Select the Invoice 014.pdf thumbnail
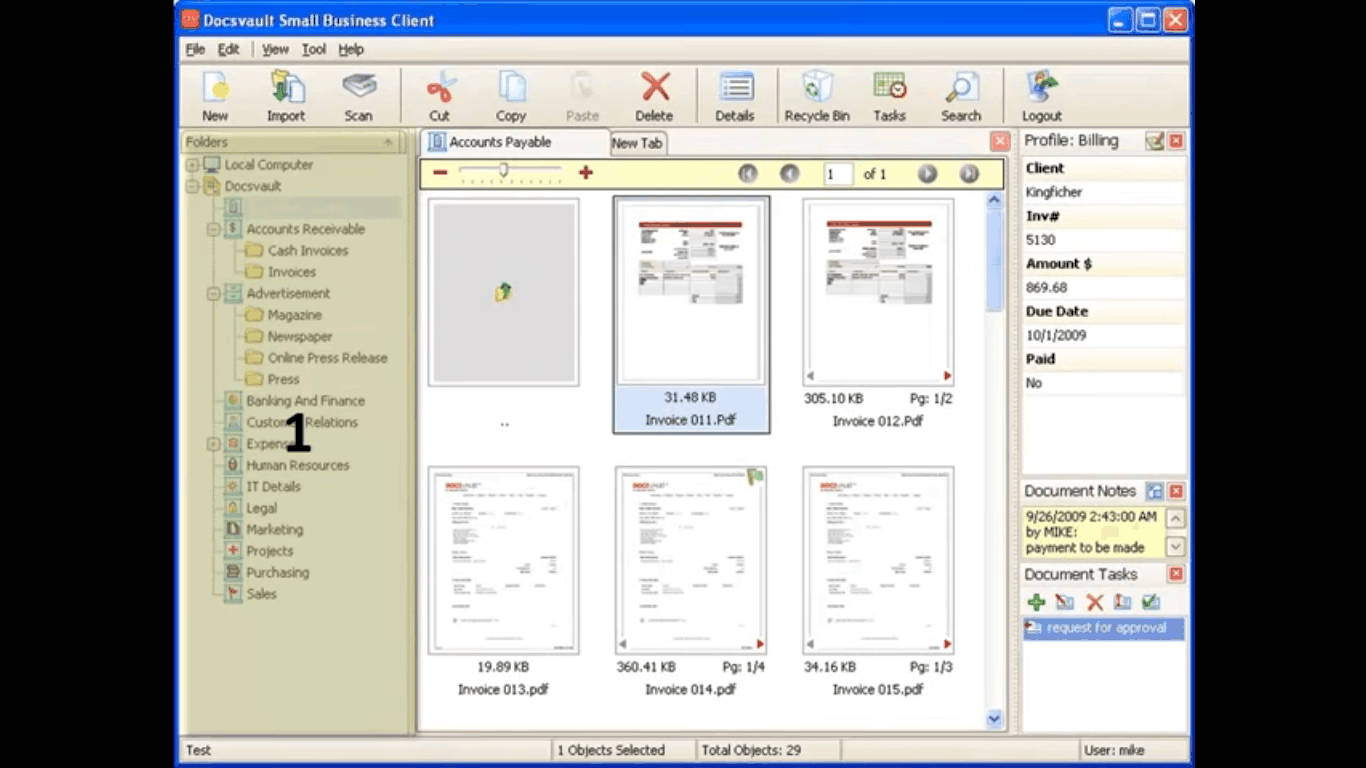Image resolution: width=1366 pixels, height=768 pixels. tap(690, 560)
